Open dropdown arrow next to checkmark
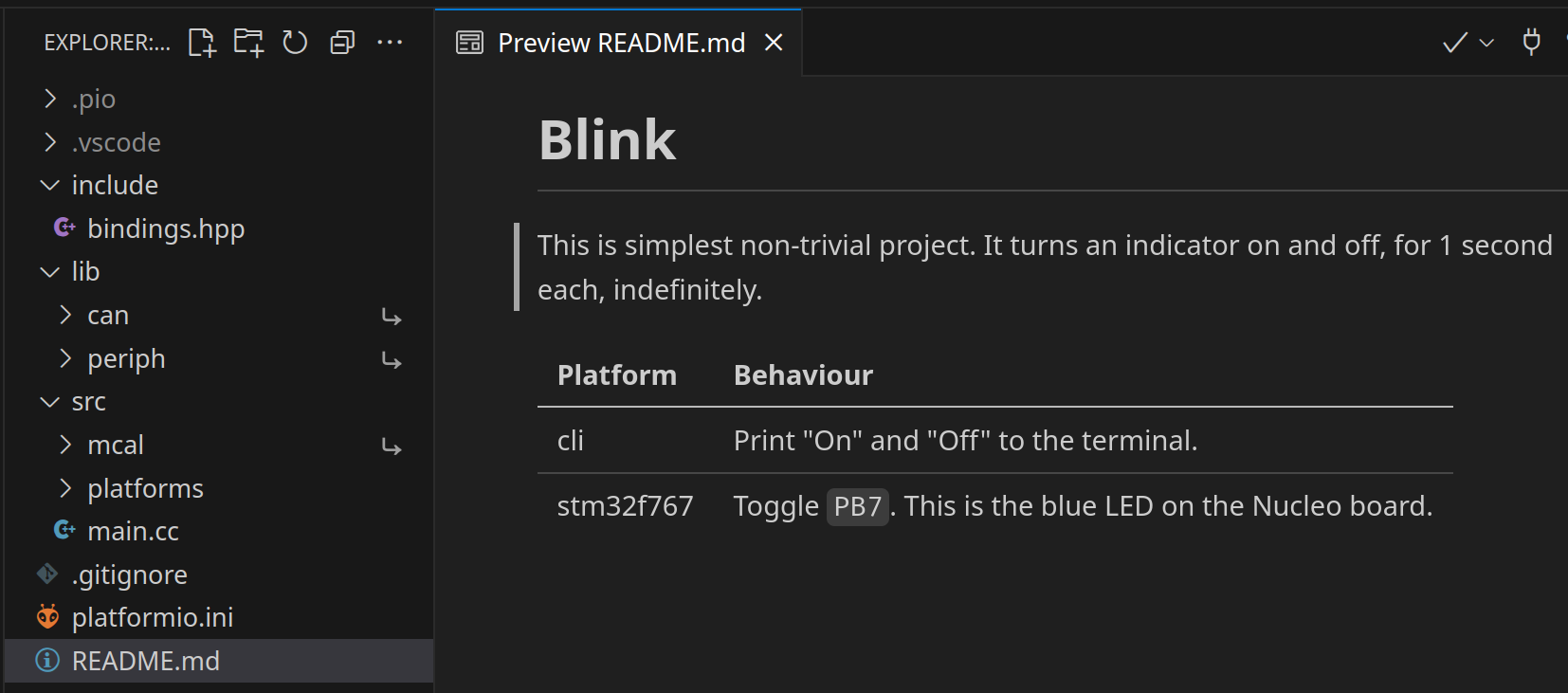This screenshot has height=693, width=1568. [1486, 43]
